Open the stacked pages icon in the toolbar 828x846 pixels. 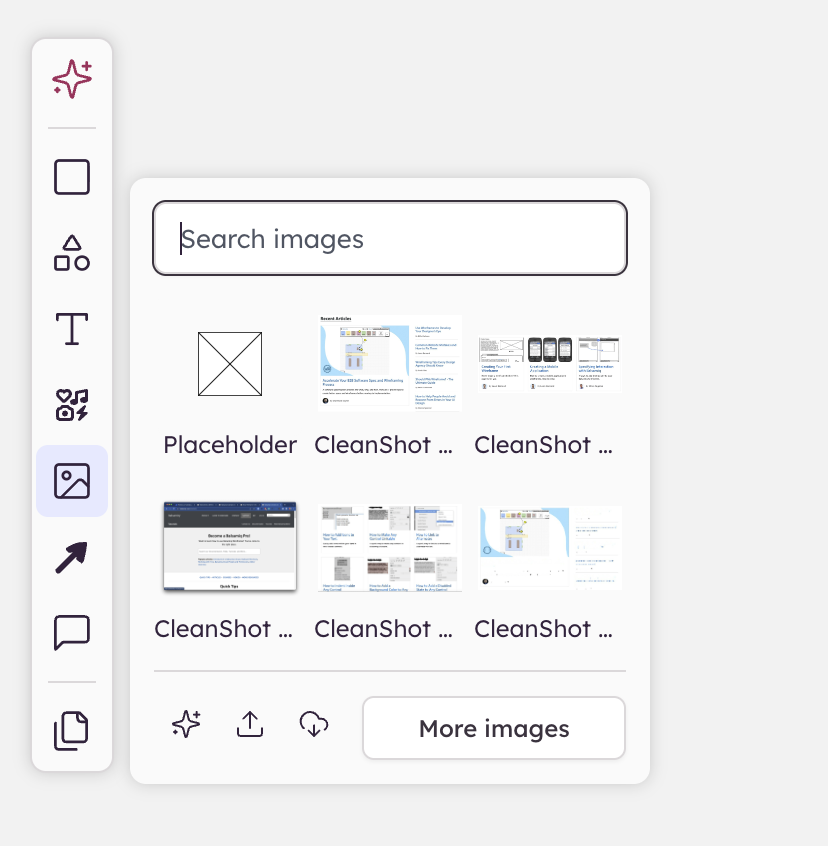[72, 730]
